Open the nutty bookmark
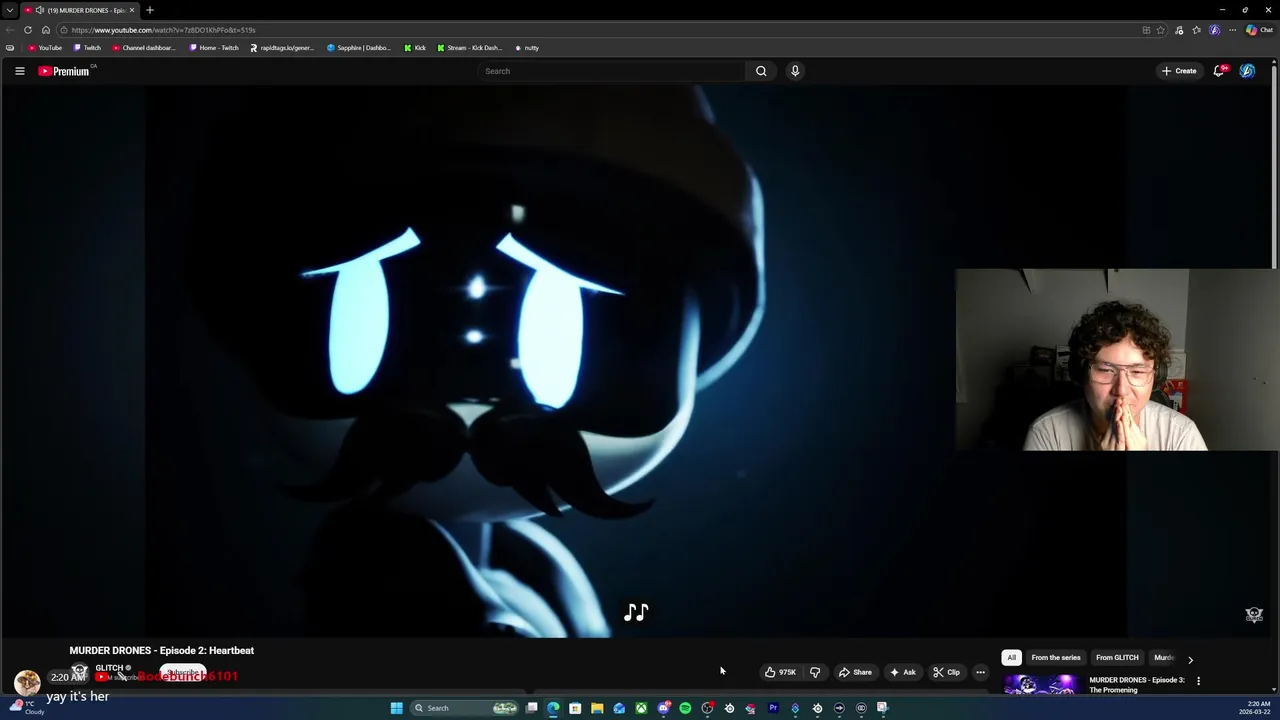The image size is (1280, 720). [527, 48]
